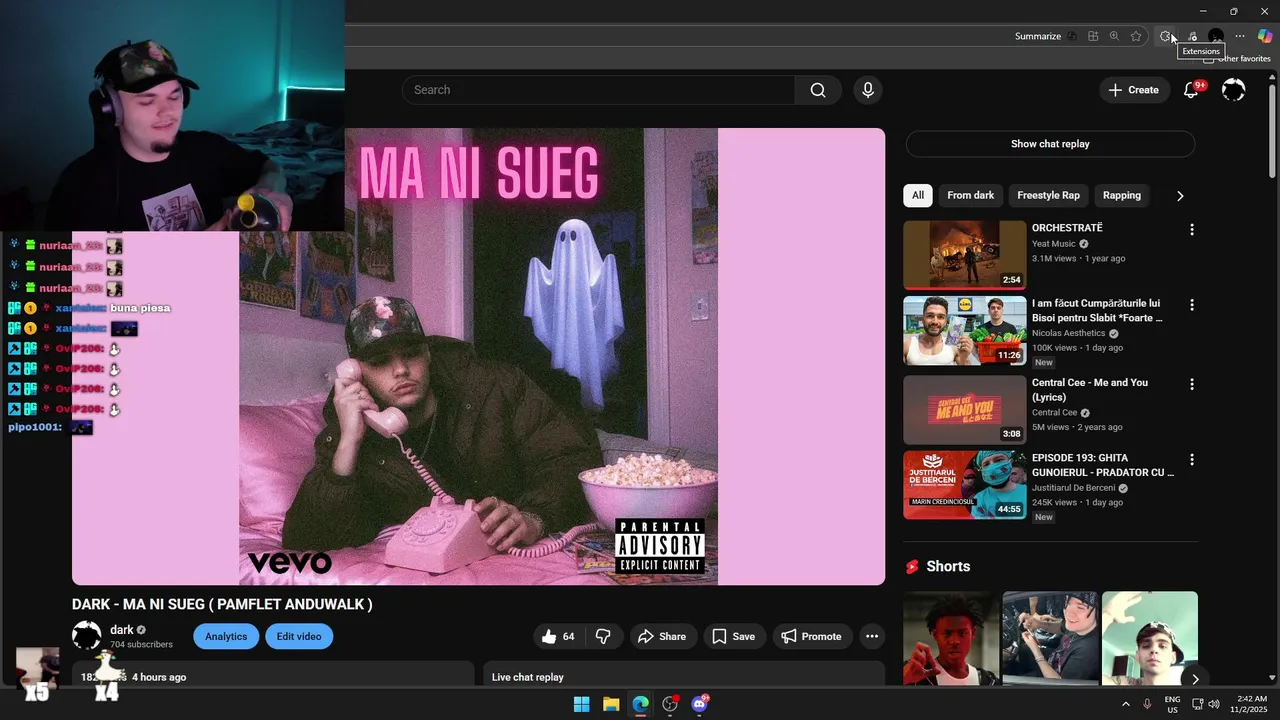Open the clock showing 2:42 AM
This screenshot has width=1280, height=720.
point(1251,704)
